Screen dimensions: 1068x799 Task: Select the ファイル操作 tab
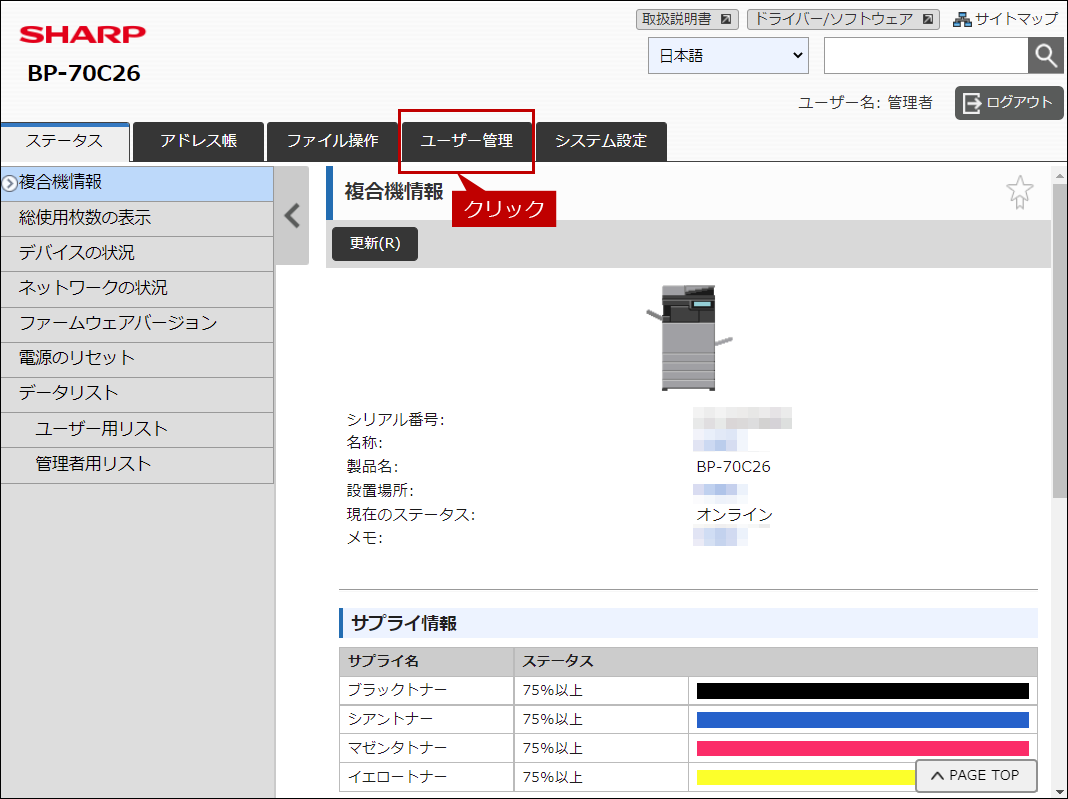[332, 141]
